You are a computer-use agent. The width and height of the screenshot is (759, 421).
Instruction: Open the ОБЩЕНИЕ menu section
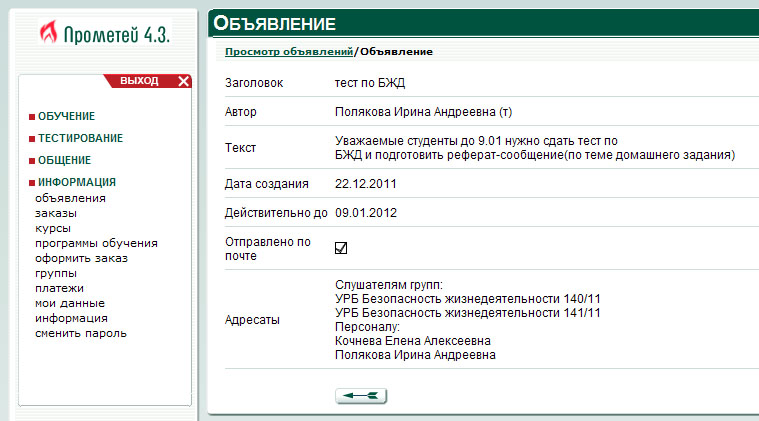click(64, 160)
